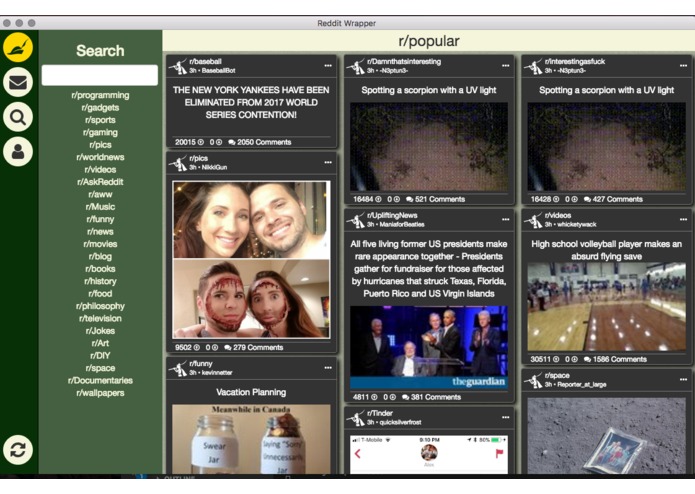Open r/history in the sidebar

click(100, 281)
